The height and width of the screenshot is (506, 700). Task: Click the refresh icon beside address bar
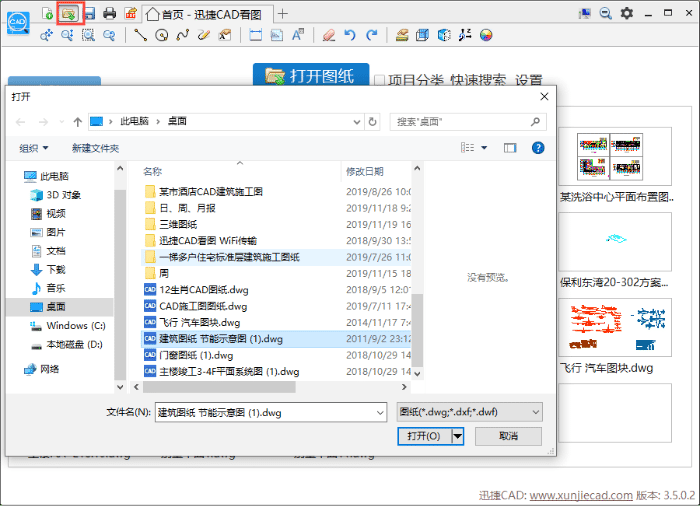(x=372, y=121)
